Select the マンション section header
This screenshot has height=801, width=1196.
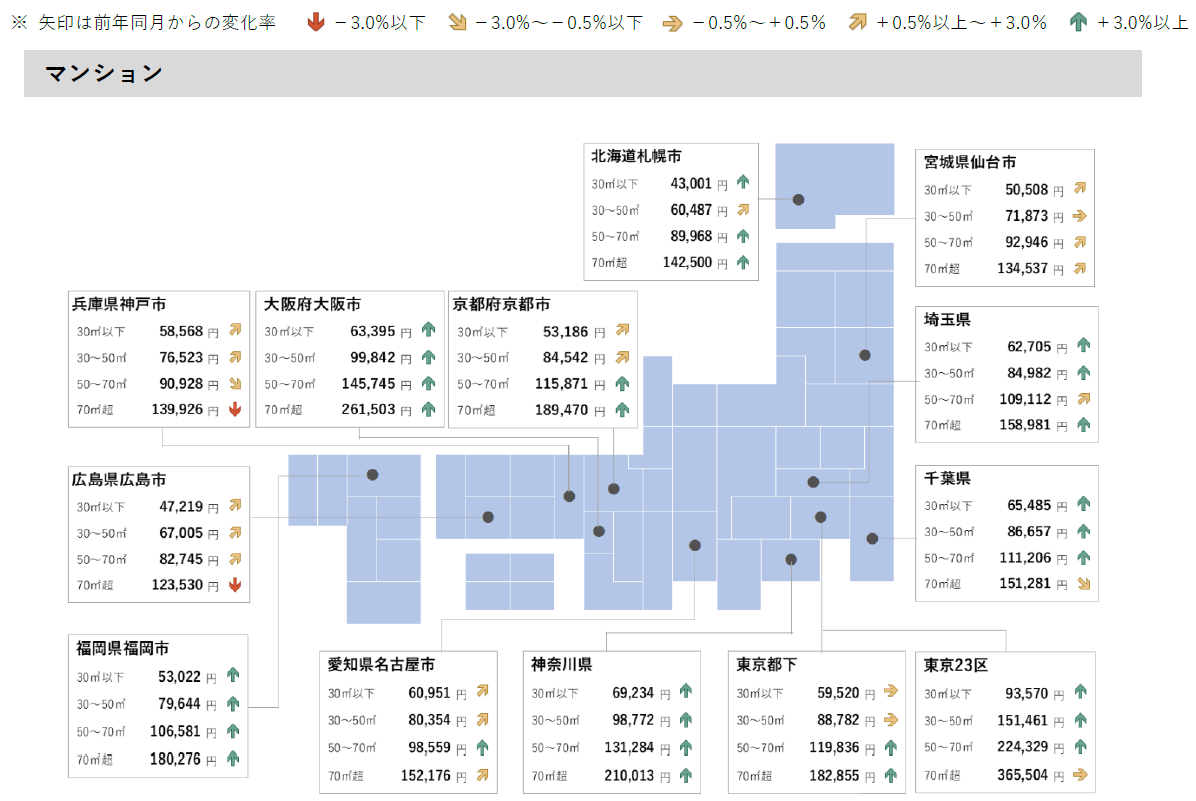[x=102, y=72]
